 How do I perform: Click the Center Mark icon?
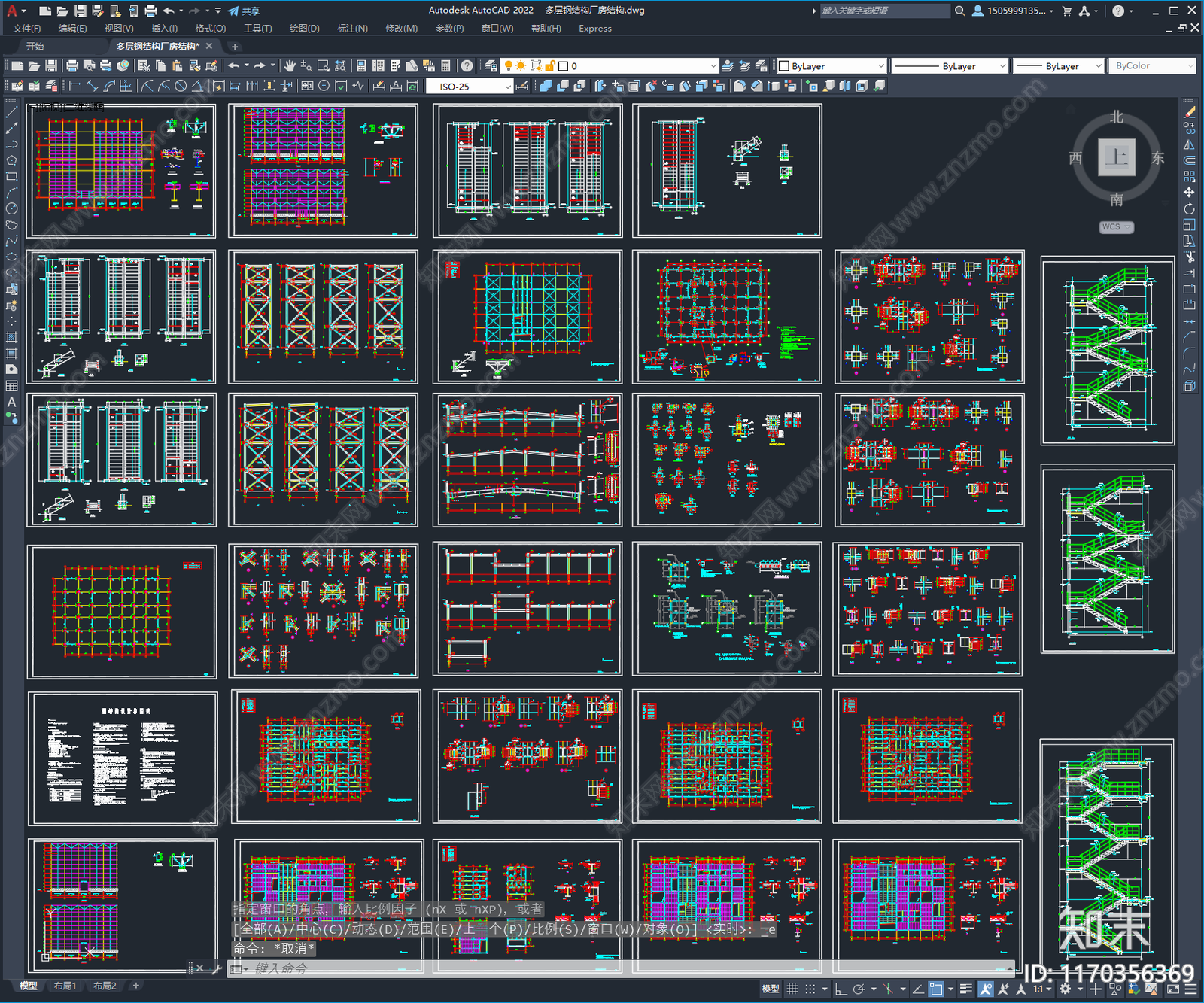pyautogui.click(x=324, y=86)
